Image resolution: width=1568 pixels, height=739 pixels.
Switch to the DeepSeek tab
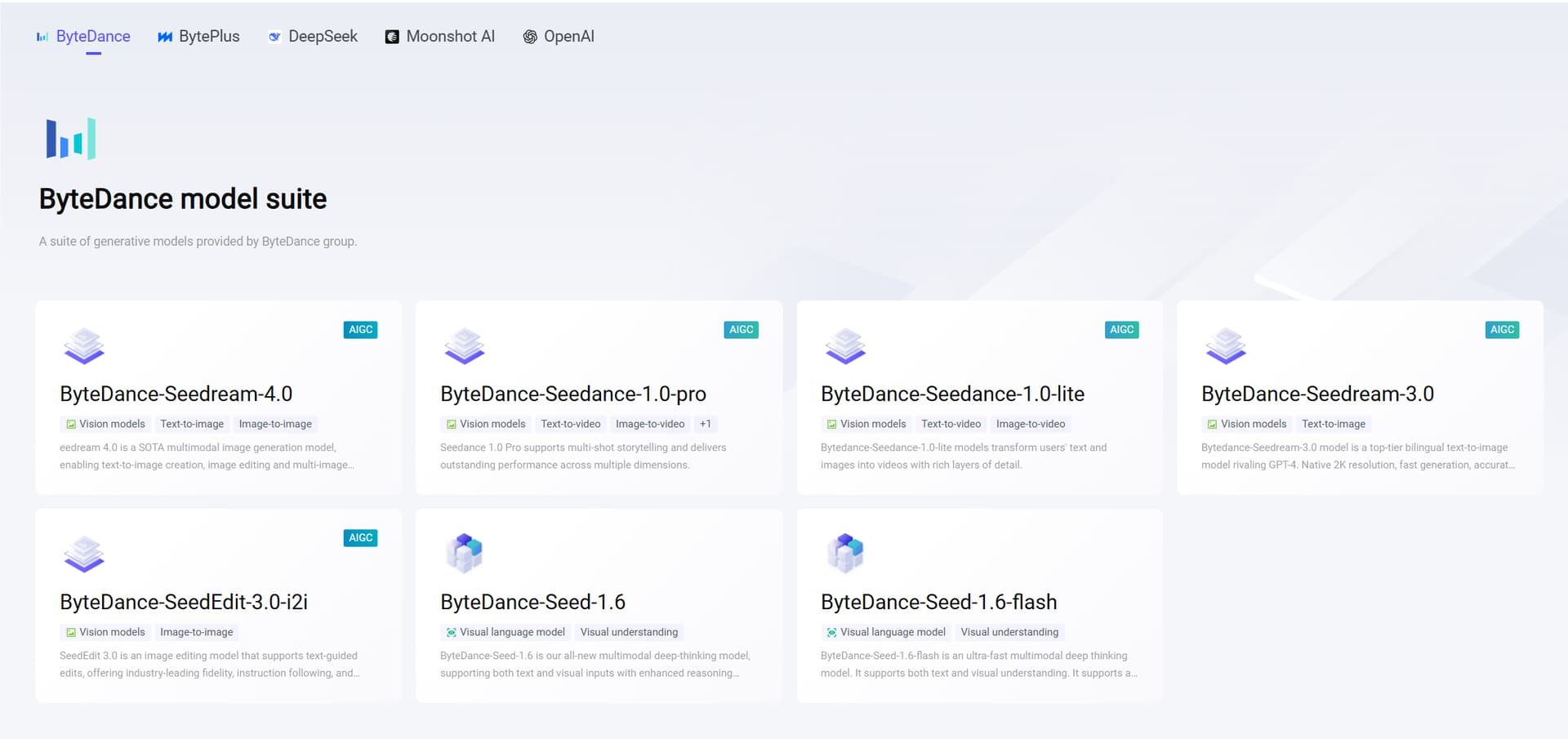point(313,37)
